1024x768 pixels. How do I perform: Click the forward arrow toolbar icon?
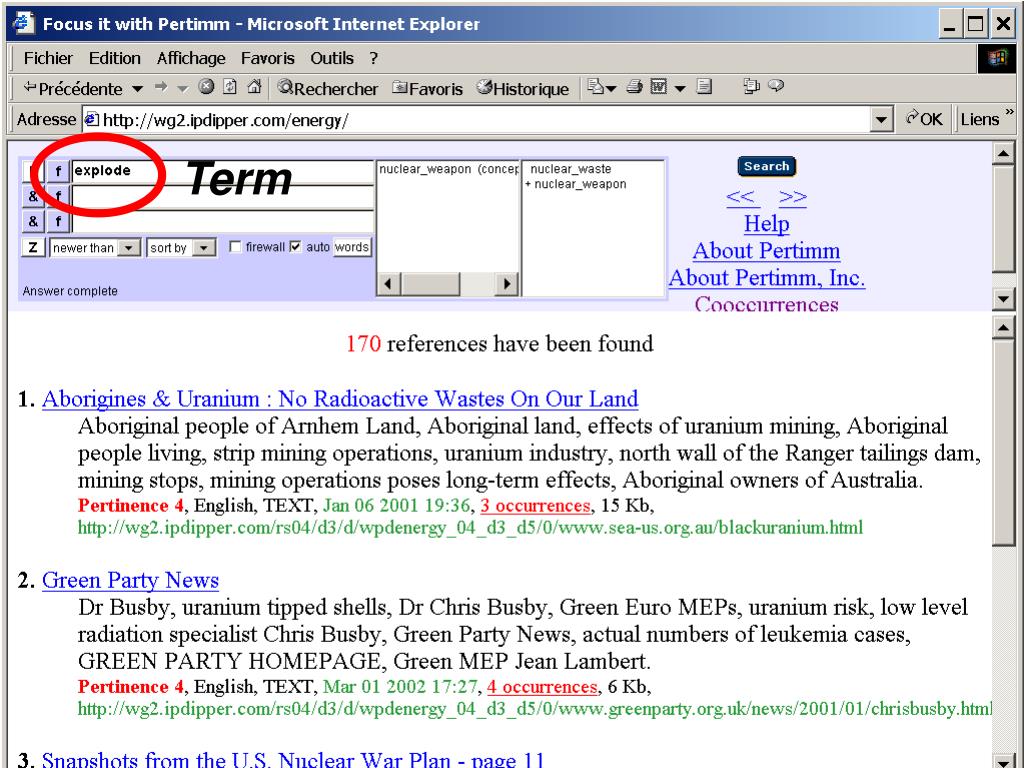tap(161, 87)
